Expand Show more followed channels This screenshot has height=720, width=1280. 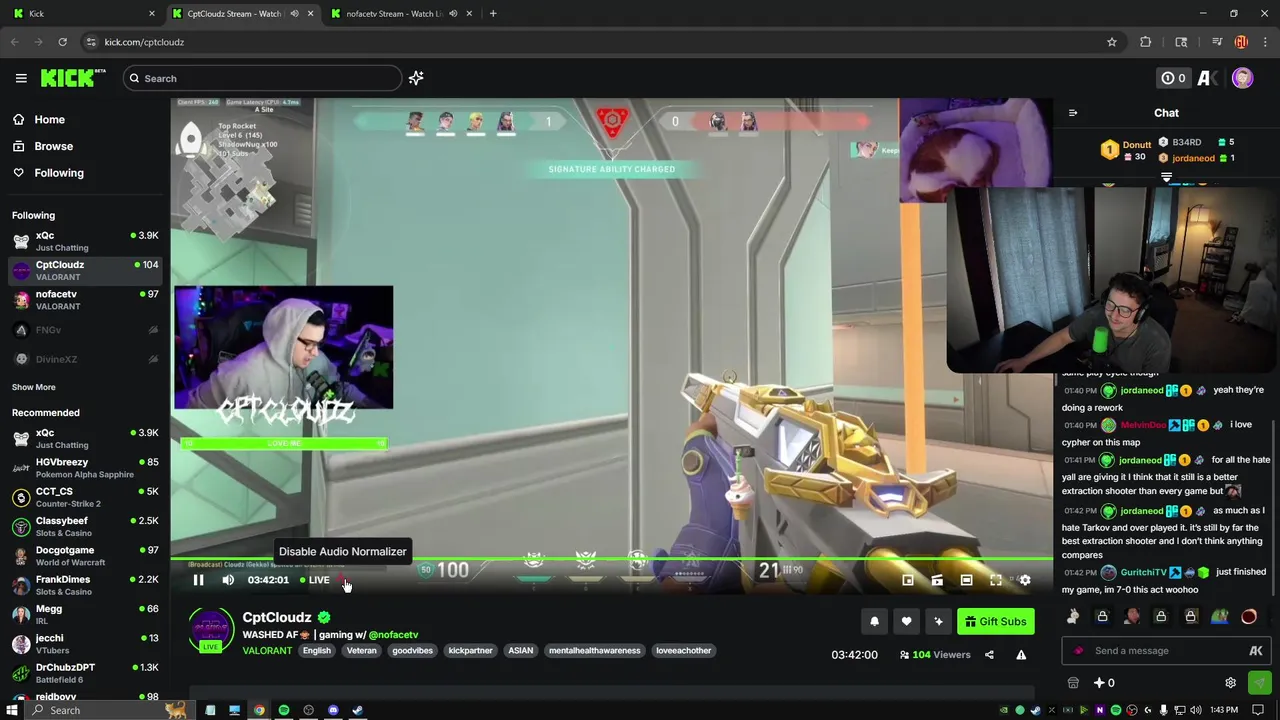pos(34,387)
